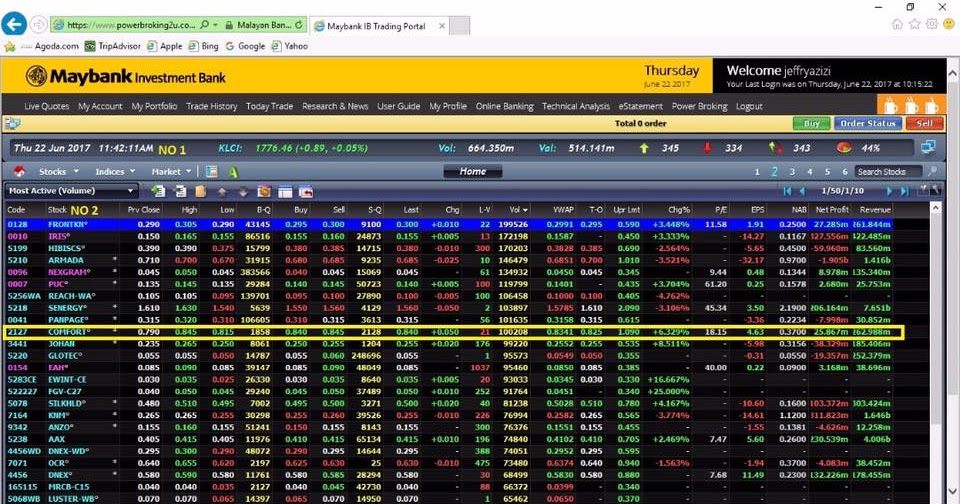
Task: Open the browser favorites star icon
Action: [915, 24]
